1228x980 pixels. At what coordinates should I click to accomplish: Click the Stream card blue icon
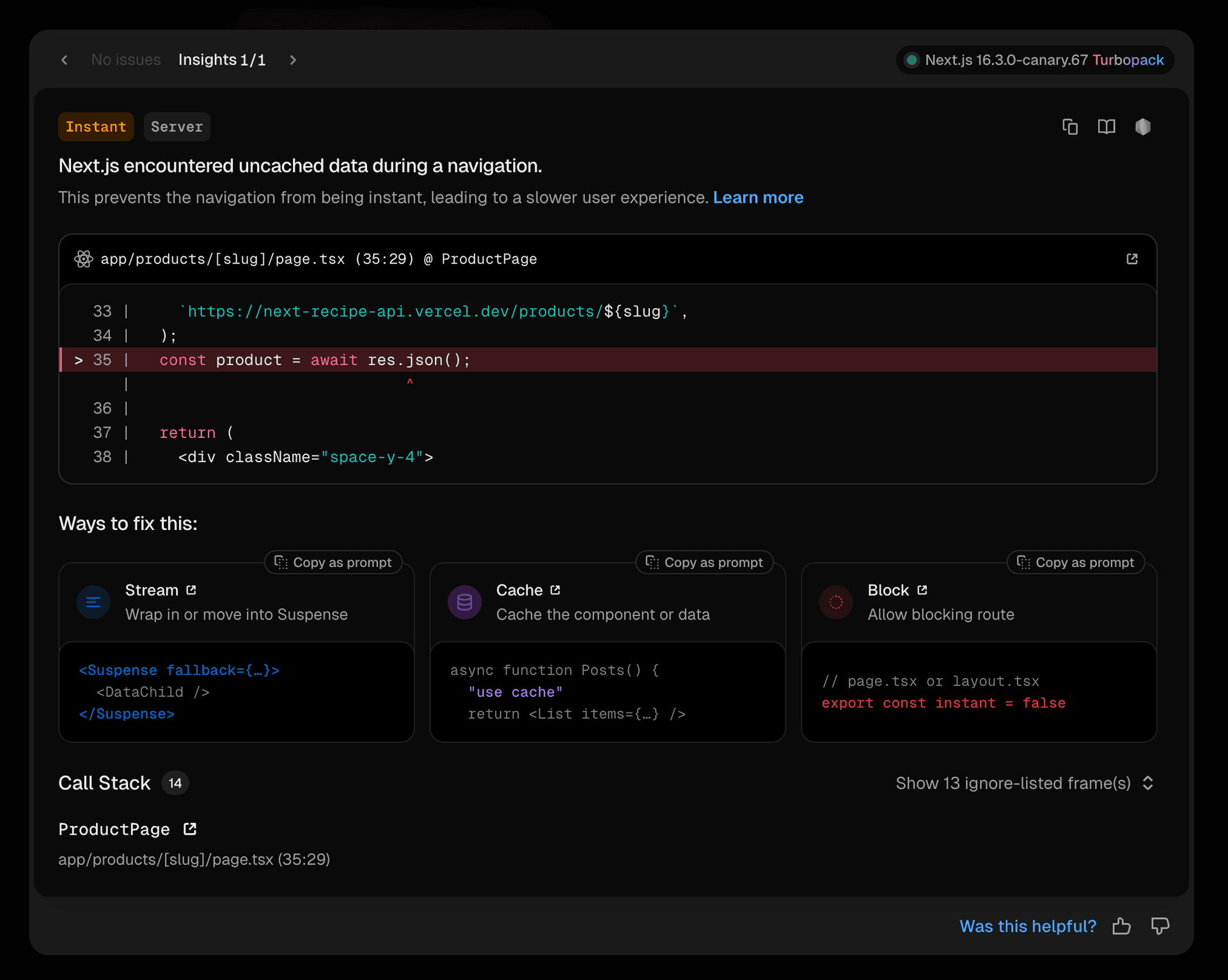point(93,602)
